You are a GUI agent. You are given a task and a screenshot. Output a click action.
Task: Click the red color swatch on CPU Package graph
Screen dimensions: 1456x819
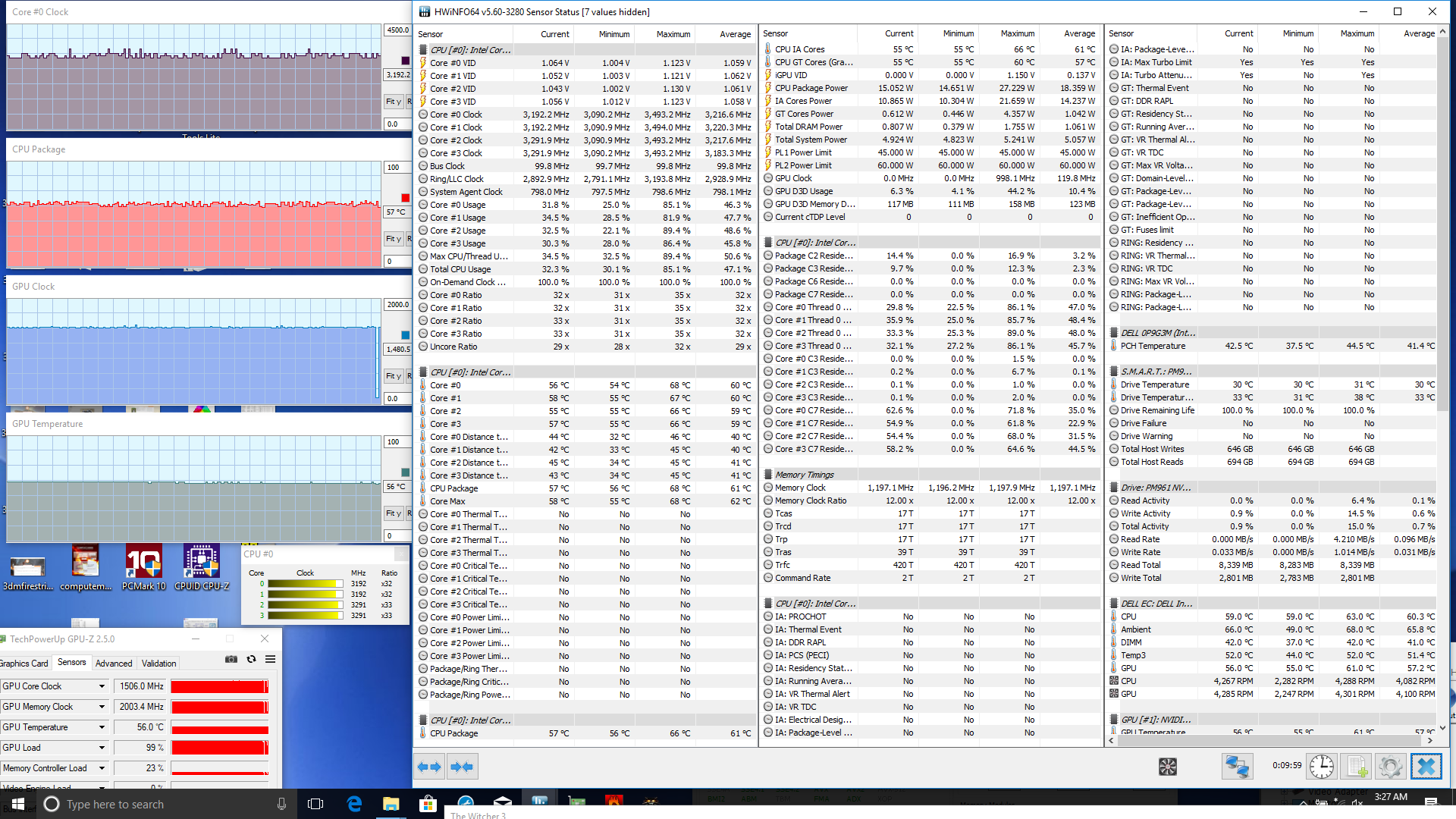pos(405,198)
